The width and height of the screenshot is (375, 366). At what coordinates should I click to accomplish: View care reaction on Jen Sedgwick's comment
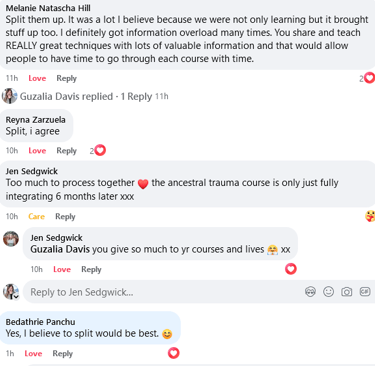click(370, 216)
